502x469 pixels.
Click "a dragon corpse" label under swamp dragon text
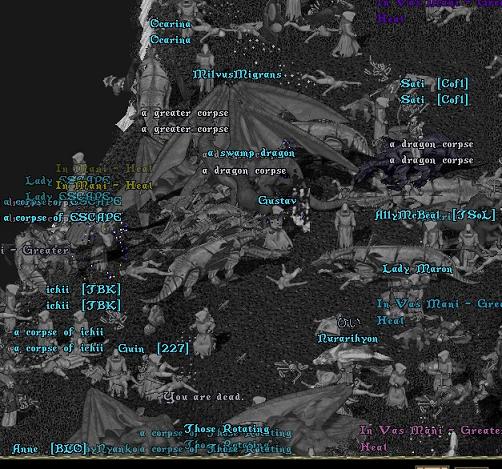[244, 171]
